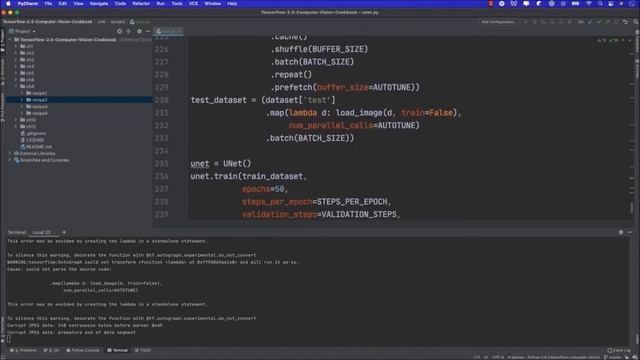Expand External Libraries node
The width and height of the screenshot is (640, 360).
tap(10, 153)
